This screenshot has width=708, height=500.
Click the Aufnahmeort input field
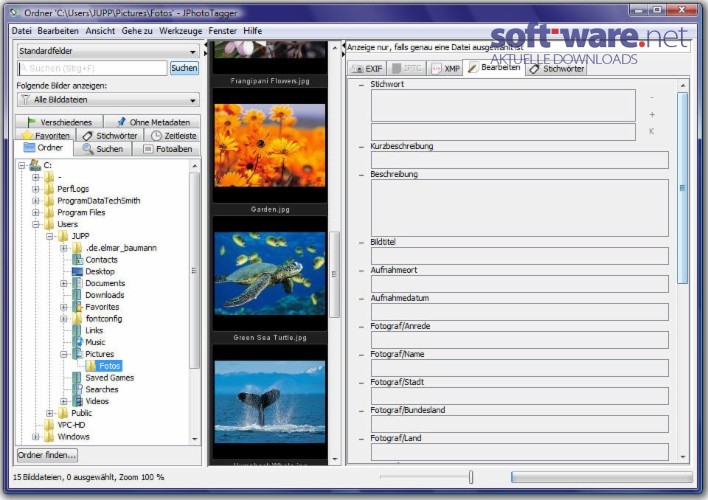(x=519, y=284)
